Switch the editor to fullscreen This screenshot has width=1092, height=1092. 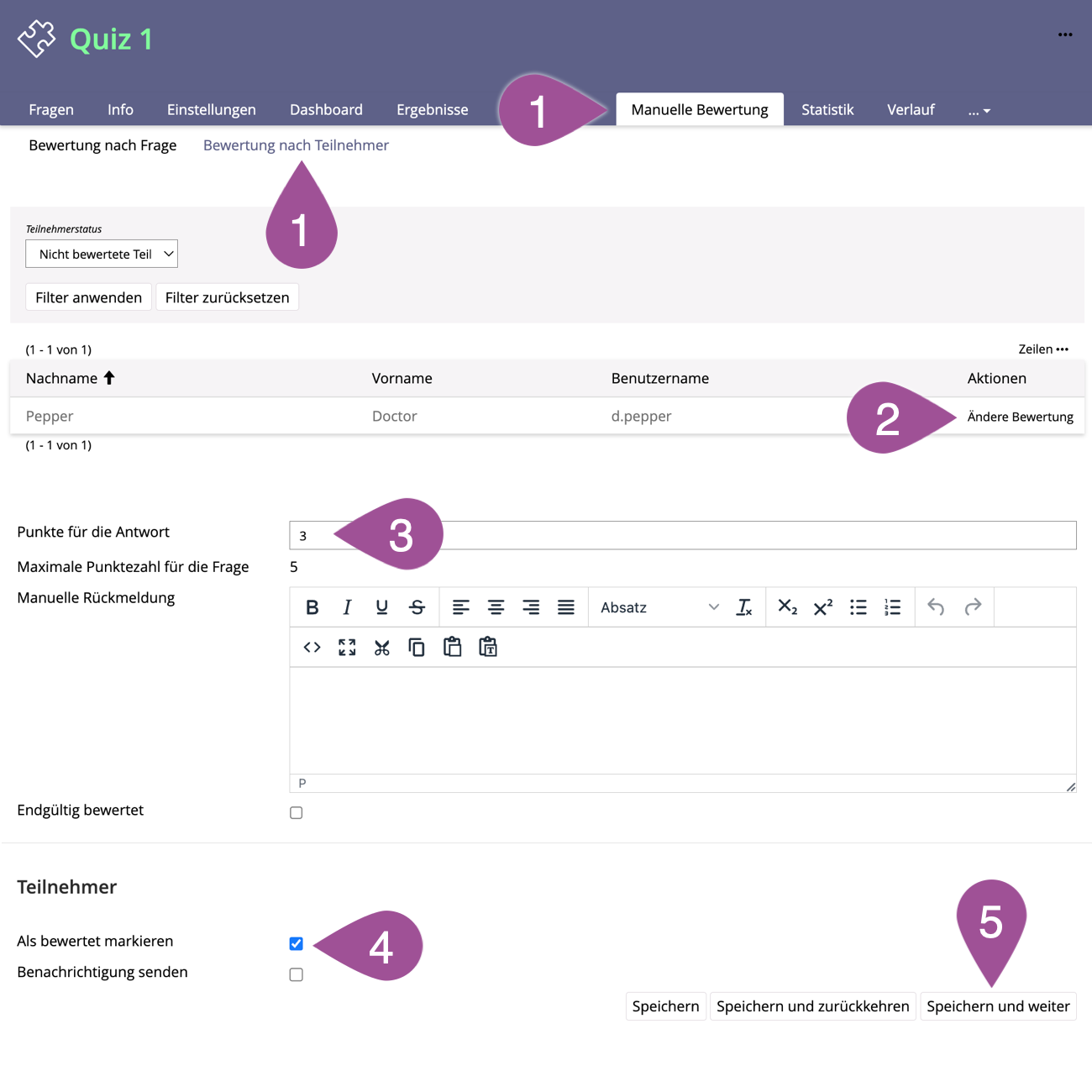347,647
